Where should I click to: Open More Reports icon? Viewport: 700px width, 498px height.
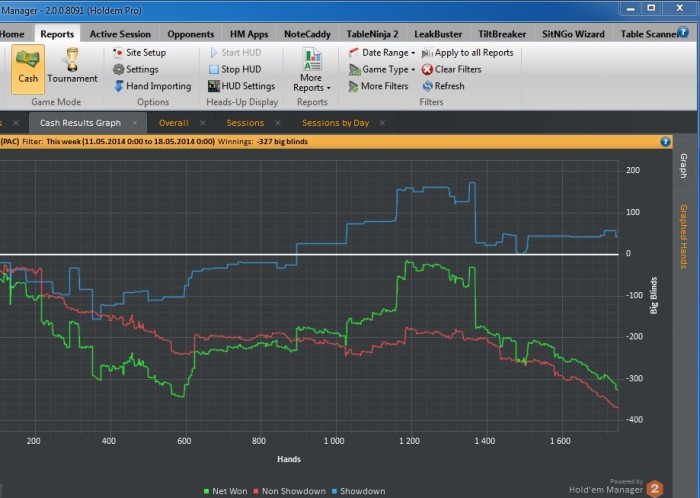click(312, 60)
